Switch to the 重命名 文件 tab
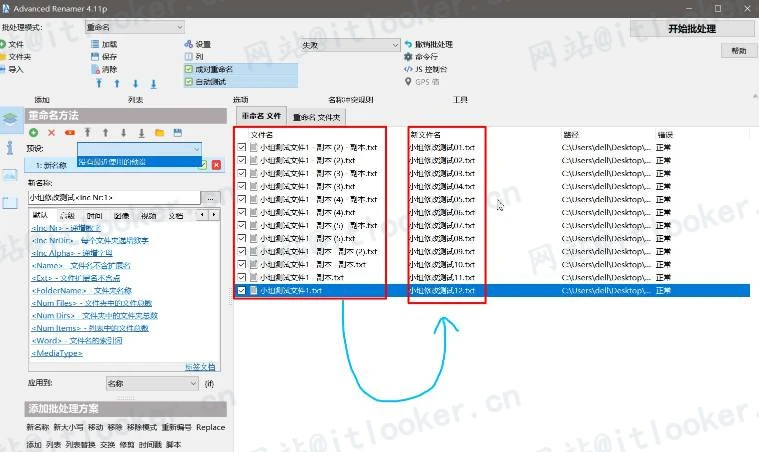Viewport: 759px width, 452px height. click(261, 116)
